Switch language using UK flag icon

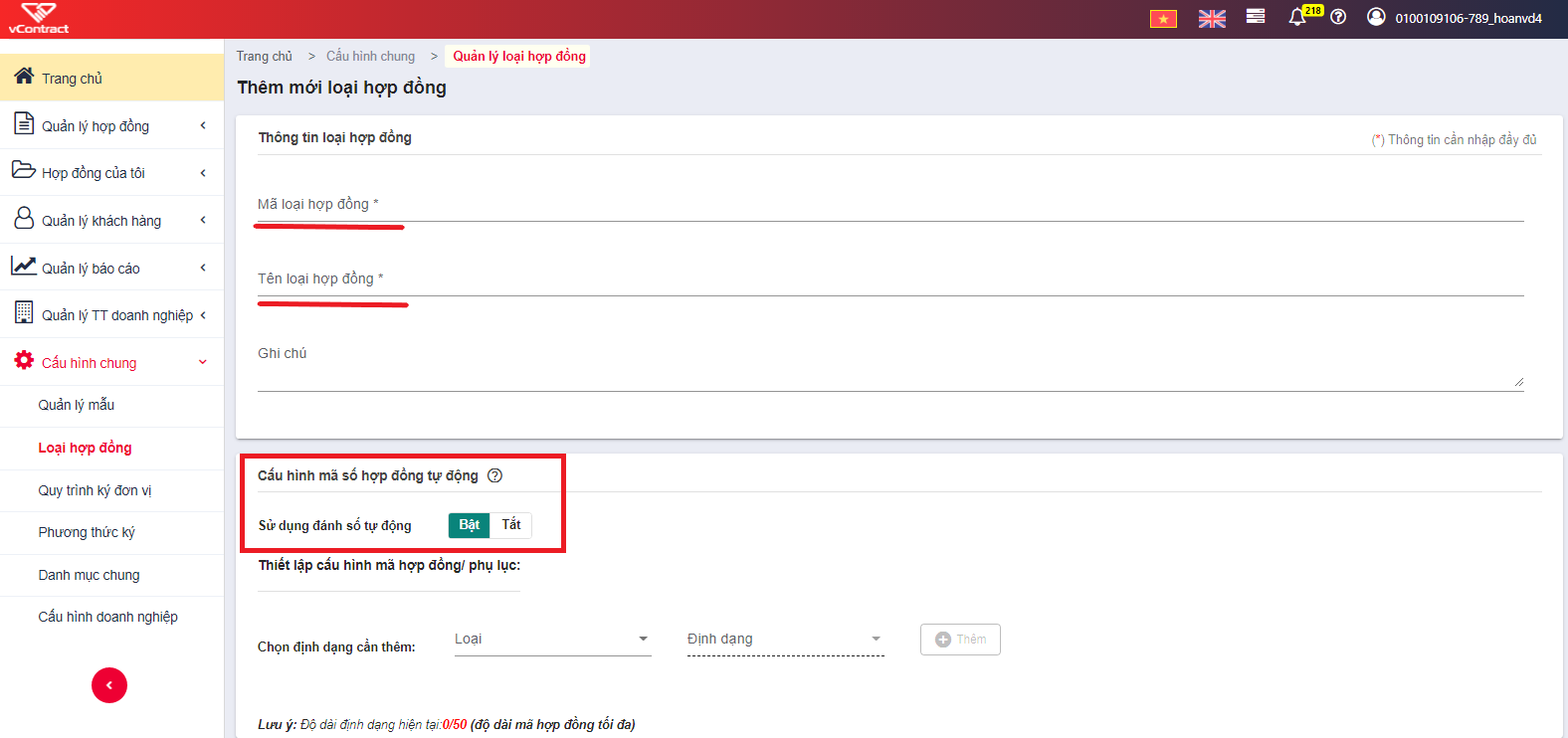point(1212,19)
